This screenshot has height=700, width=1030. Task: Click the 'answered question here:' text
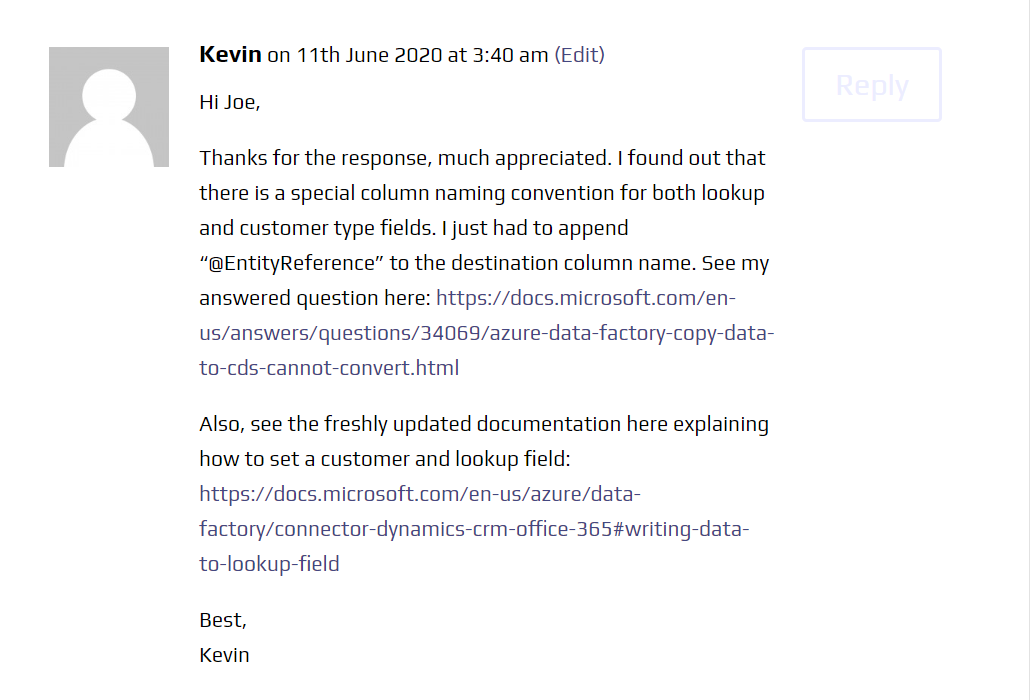click(x=315, y=298)
